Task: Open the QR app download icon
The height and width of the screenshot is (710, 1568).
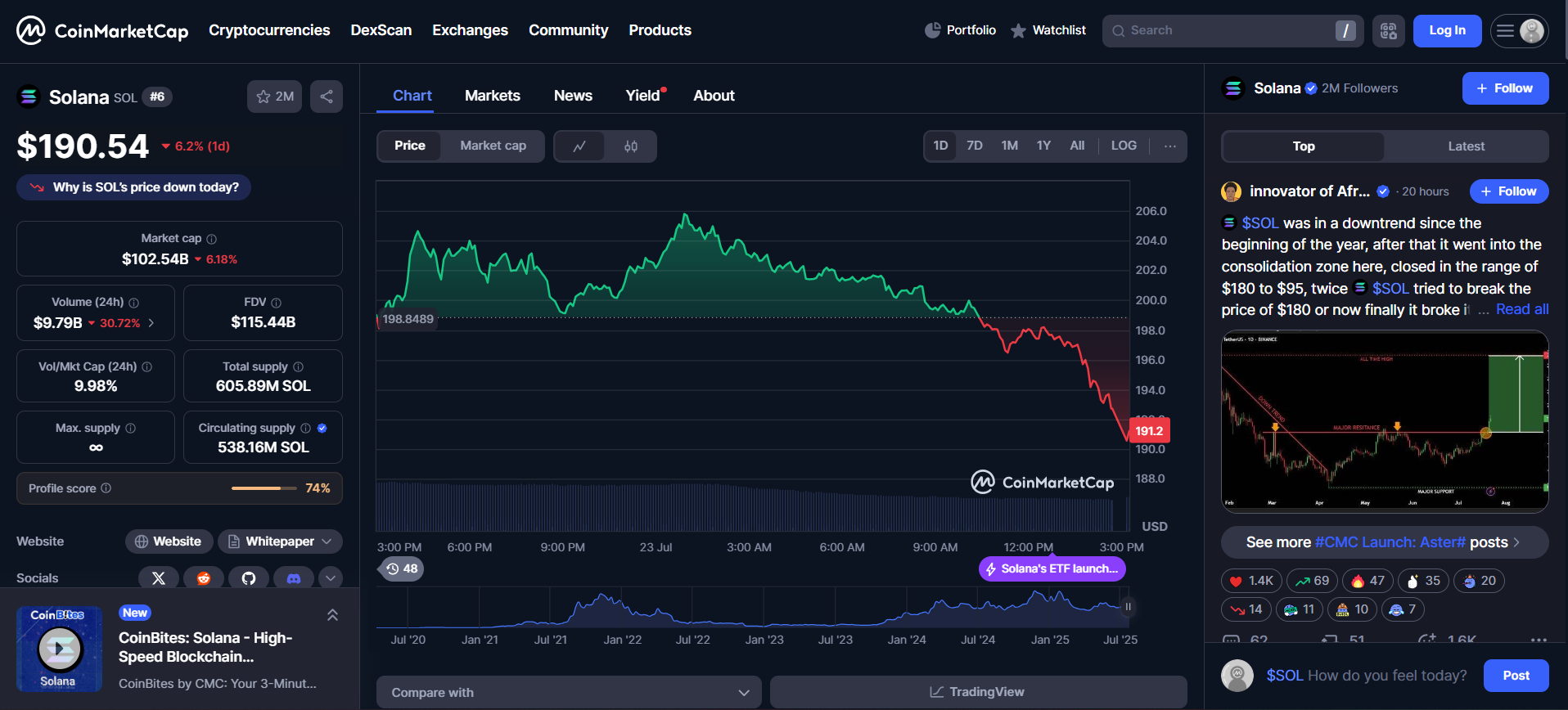Action: tap(1389, 31)
